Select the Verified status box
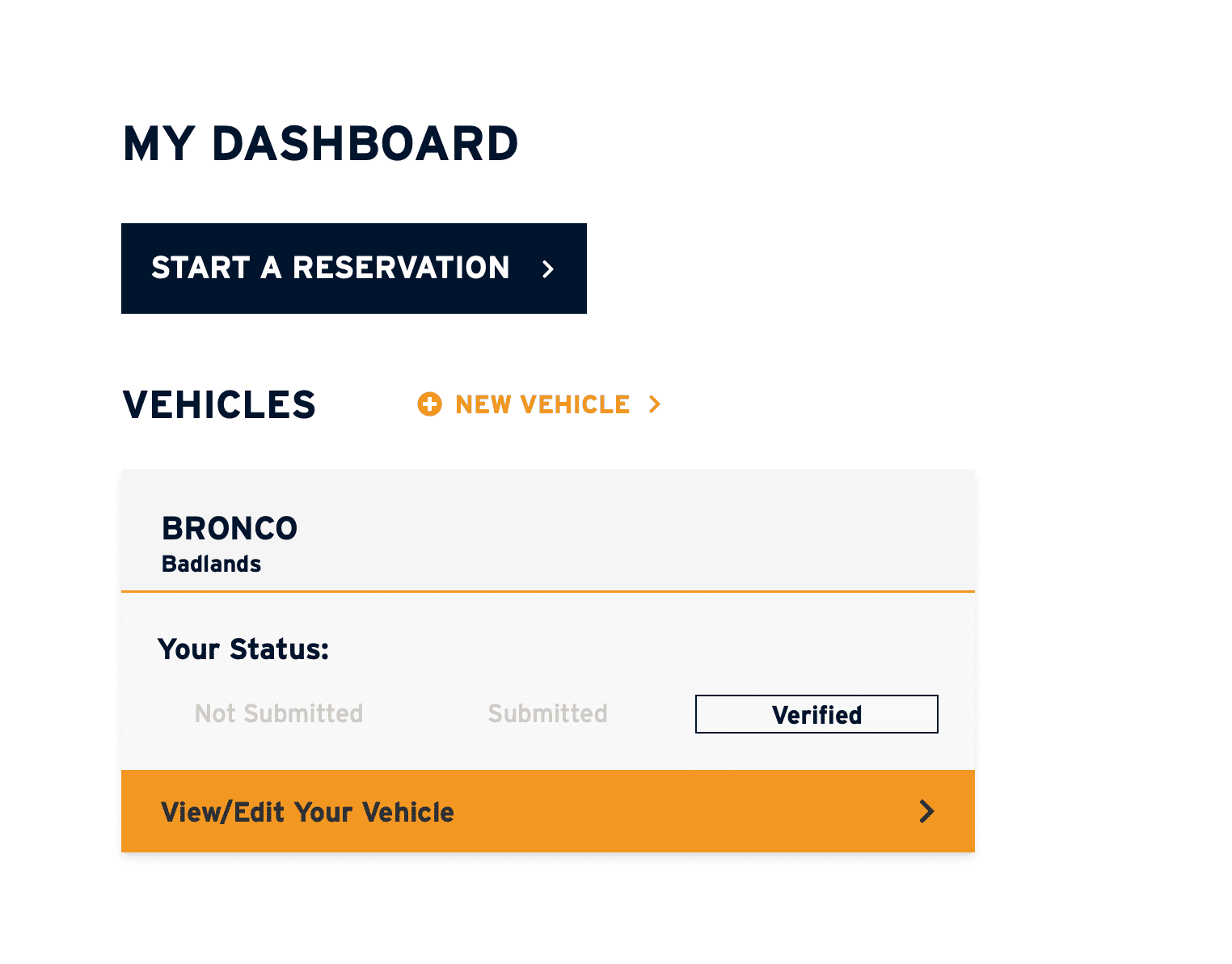1232x964 pixels. (816, 714)
